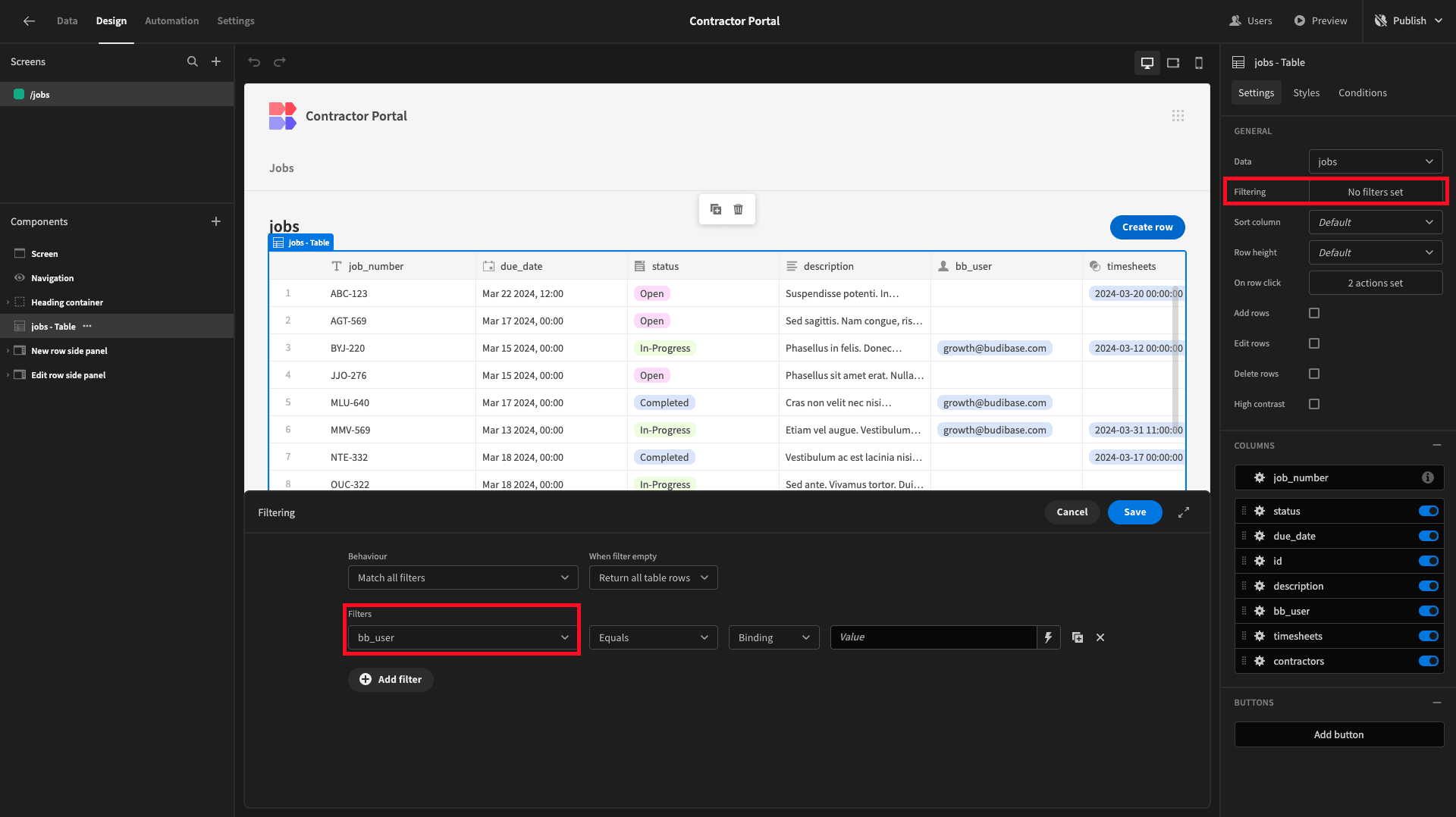Remove the bb_user filter row
1456x817 pixels.
pos(1100,637)
